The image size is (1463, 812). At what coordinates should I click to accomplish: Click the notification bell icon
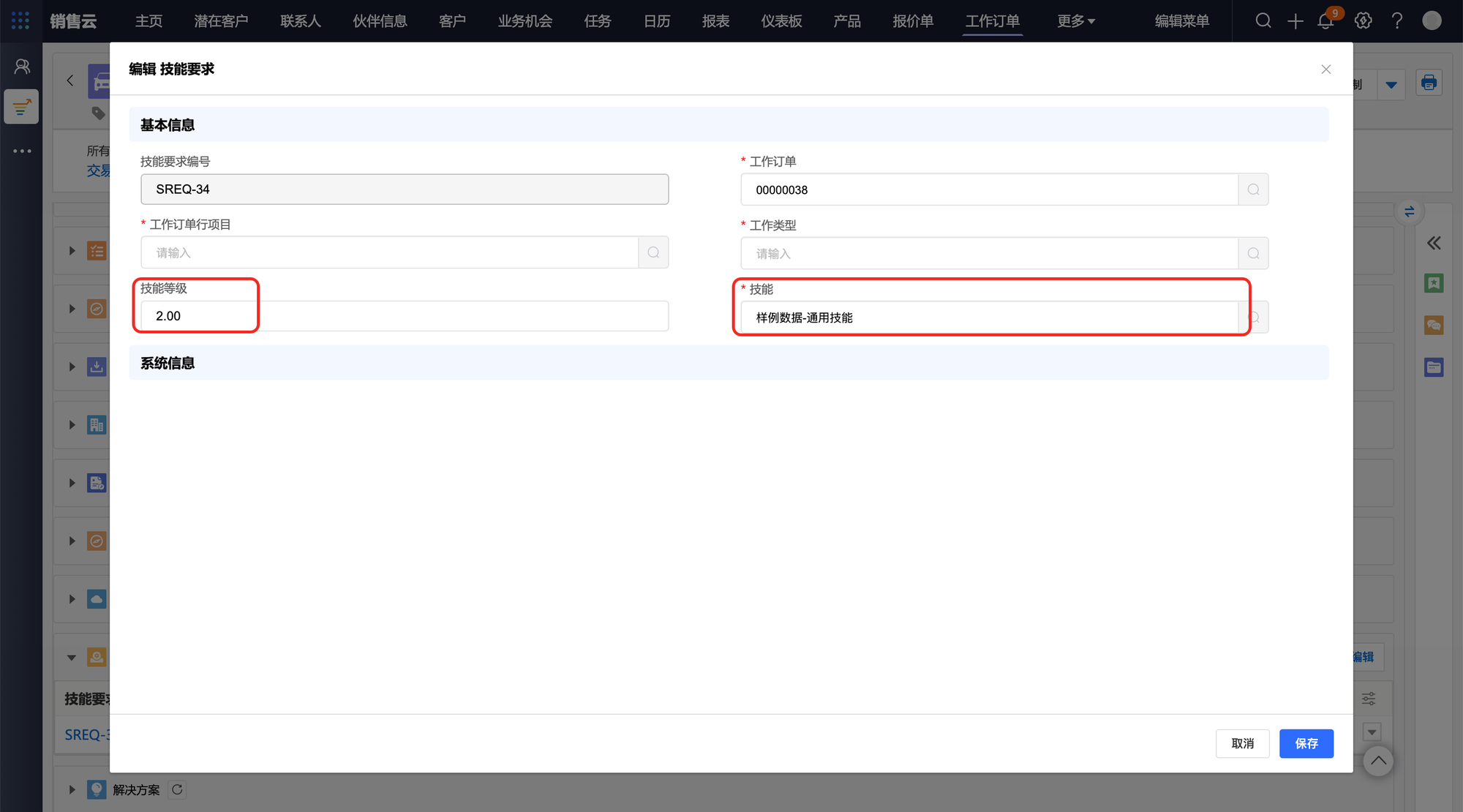1325,21
